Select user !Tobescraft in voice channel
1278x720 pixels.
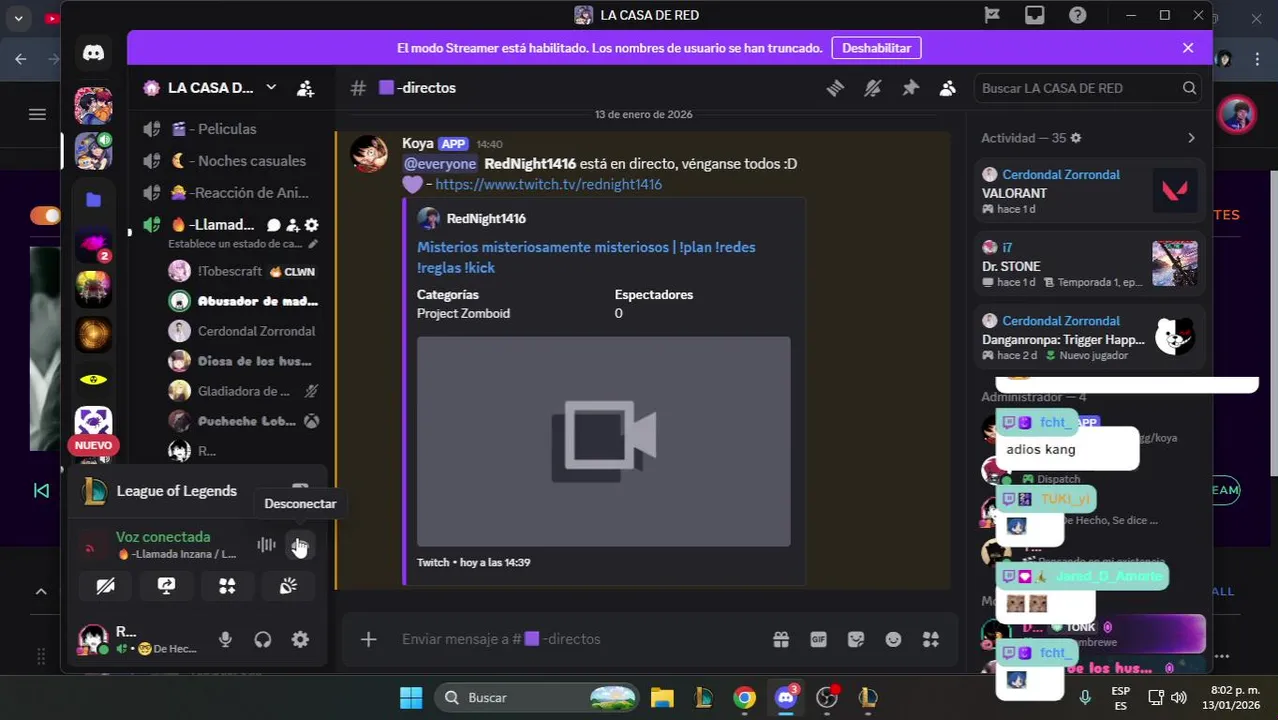(x=244, y=271)
